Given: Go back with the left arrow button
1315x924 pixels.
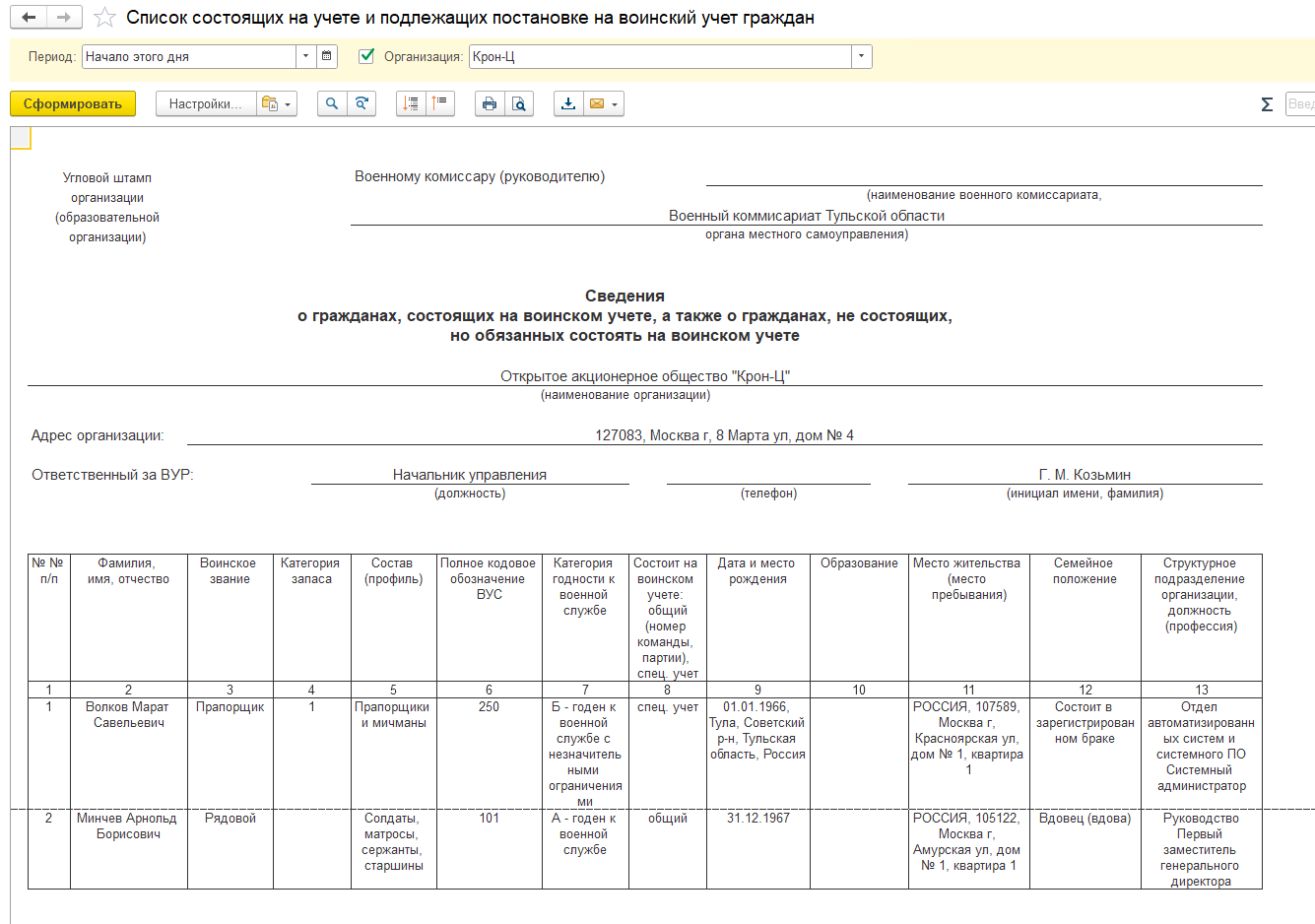Looking at the screenshot, I should pyautogui.click(x=29, y=18).
